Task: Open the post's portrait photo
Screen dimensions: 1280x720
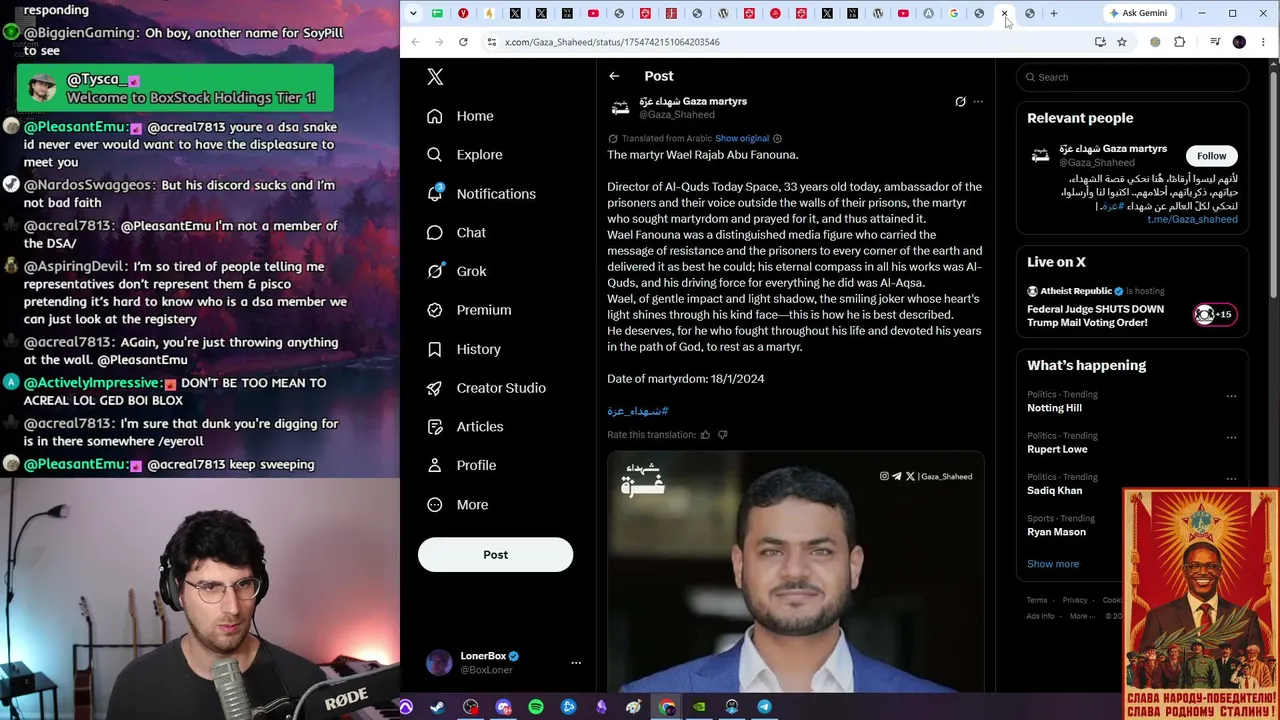Action: [796, 571]
